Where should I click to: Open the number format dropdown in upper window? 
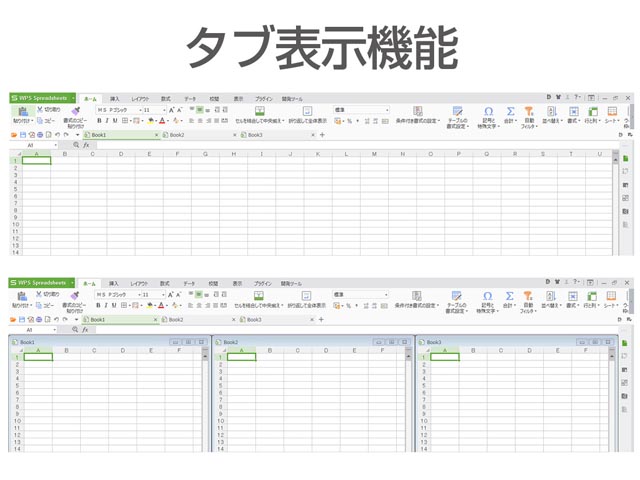[387, 110]
